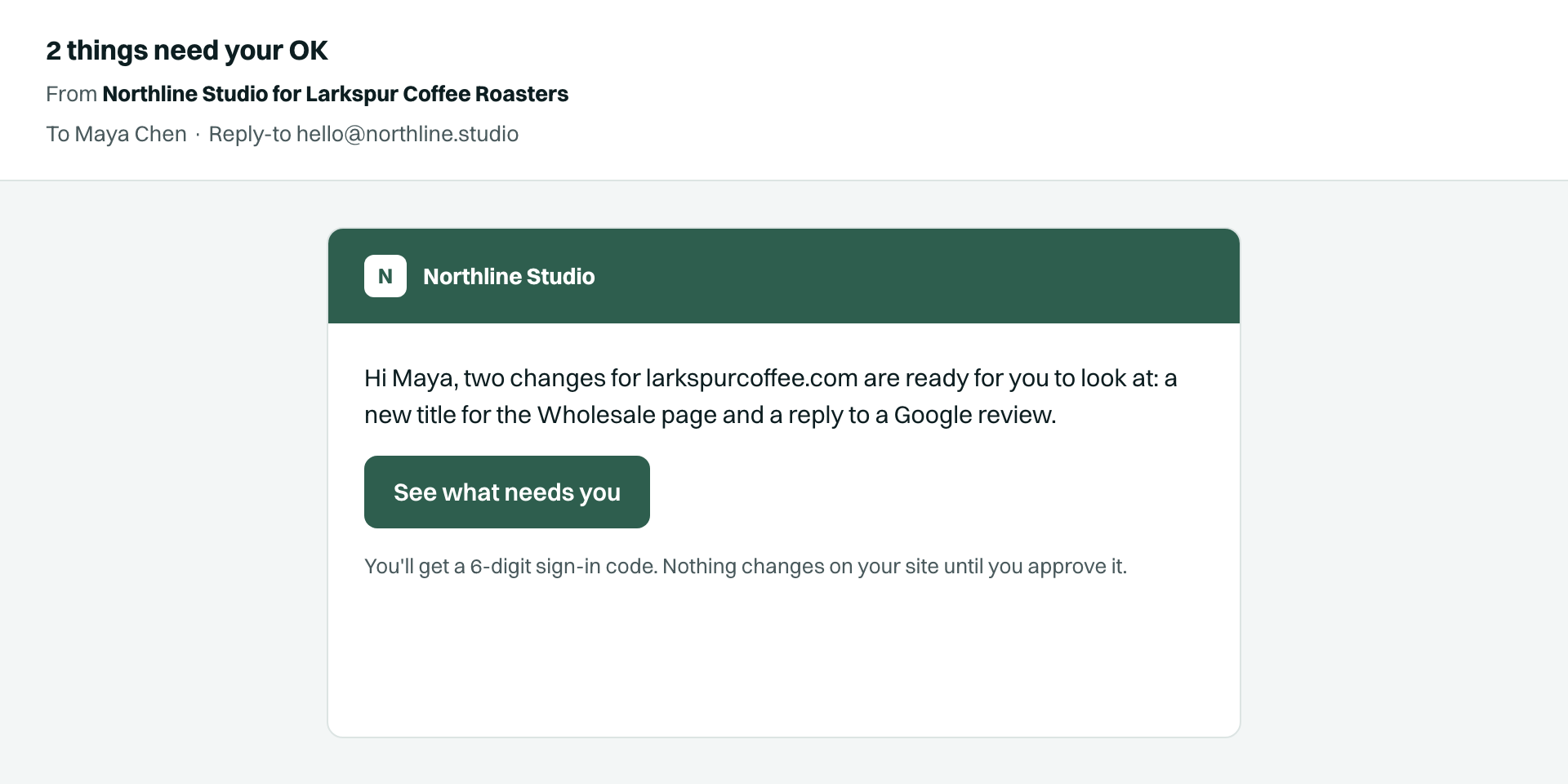1568x784 pixels.
Task: Click the Northline Studio N logo icon
Action: [x=385, y=276]
